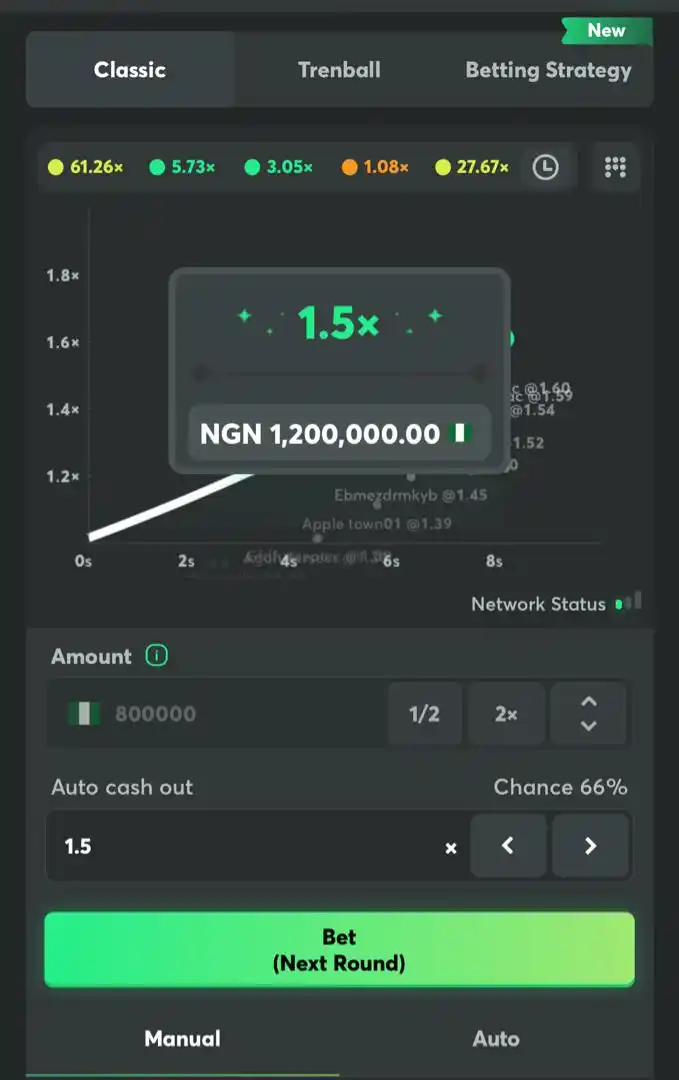The image size is (679, 1080).
Task: Click the Amount info icon
Action: pyautogui.click(x=156, y=655)
